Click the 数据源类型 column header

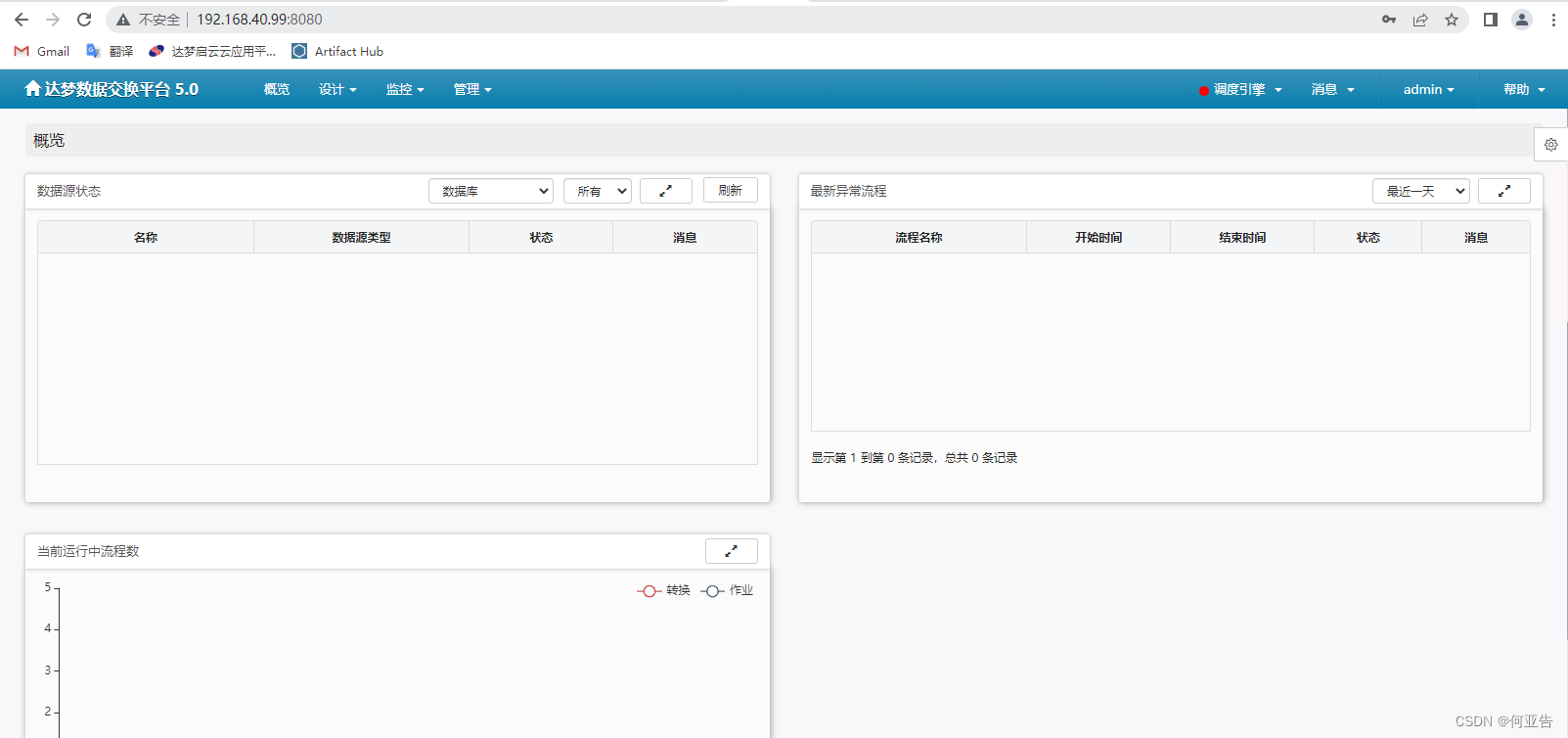pos(361,237)
